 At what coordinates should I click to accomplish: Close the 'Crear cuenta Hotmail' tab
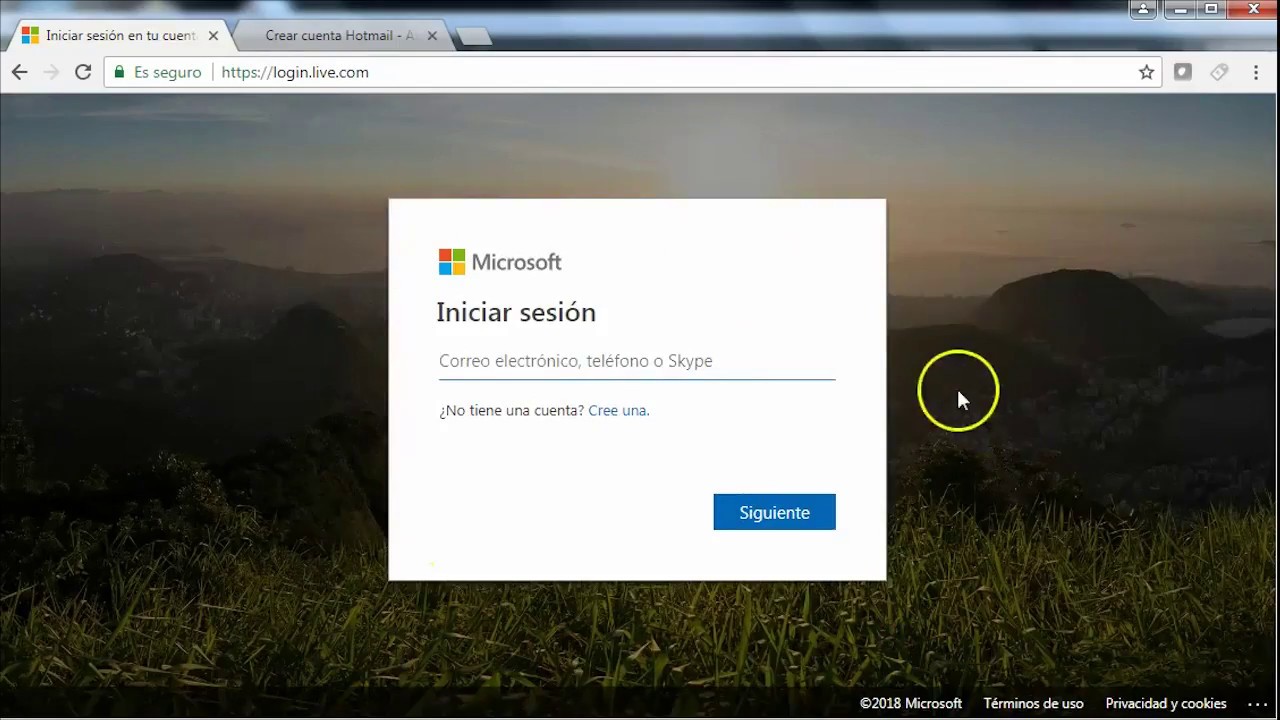click(x=432, y=36)
